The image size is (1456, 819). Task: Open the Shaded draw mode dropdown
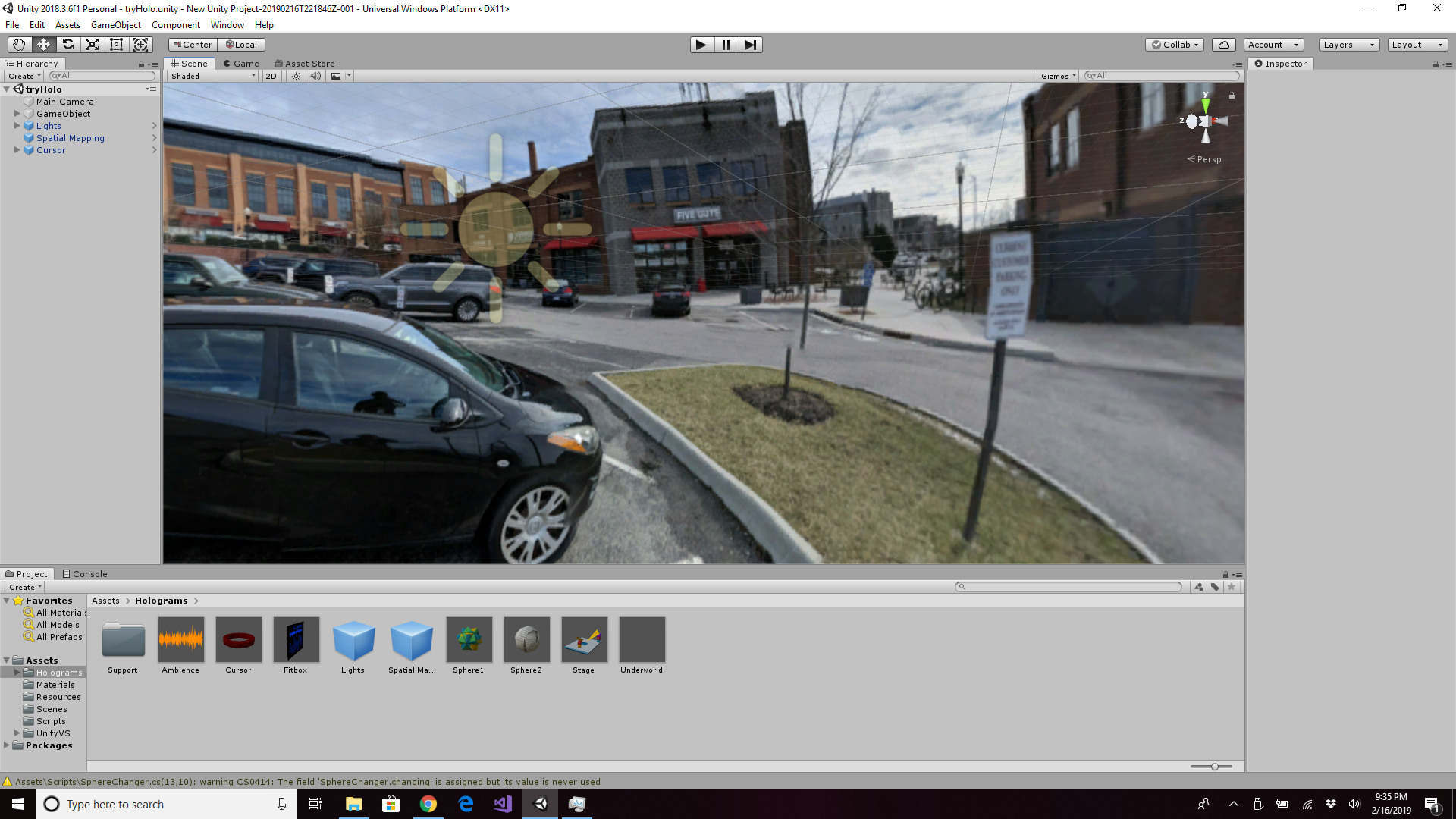[x=213, y=76]
